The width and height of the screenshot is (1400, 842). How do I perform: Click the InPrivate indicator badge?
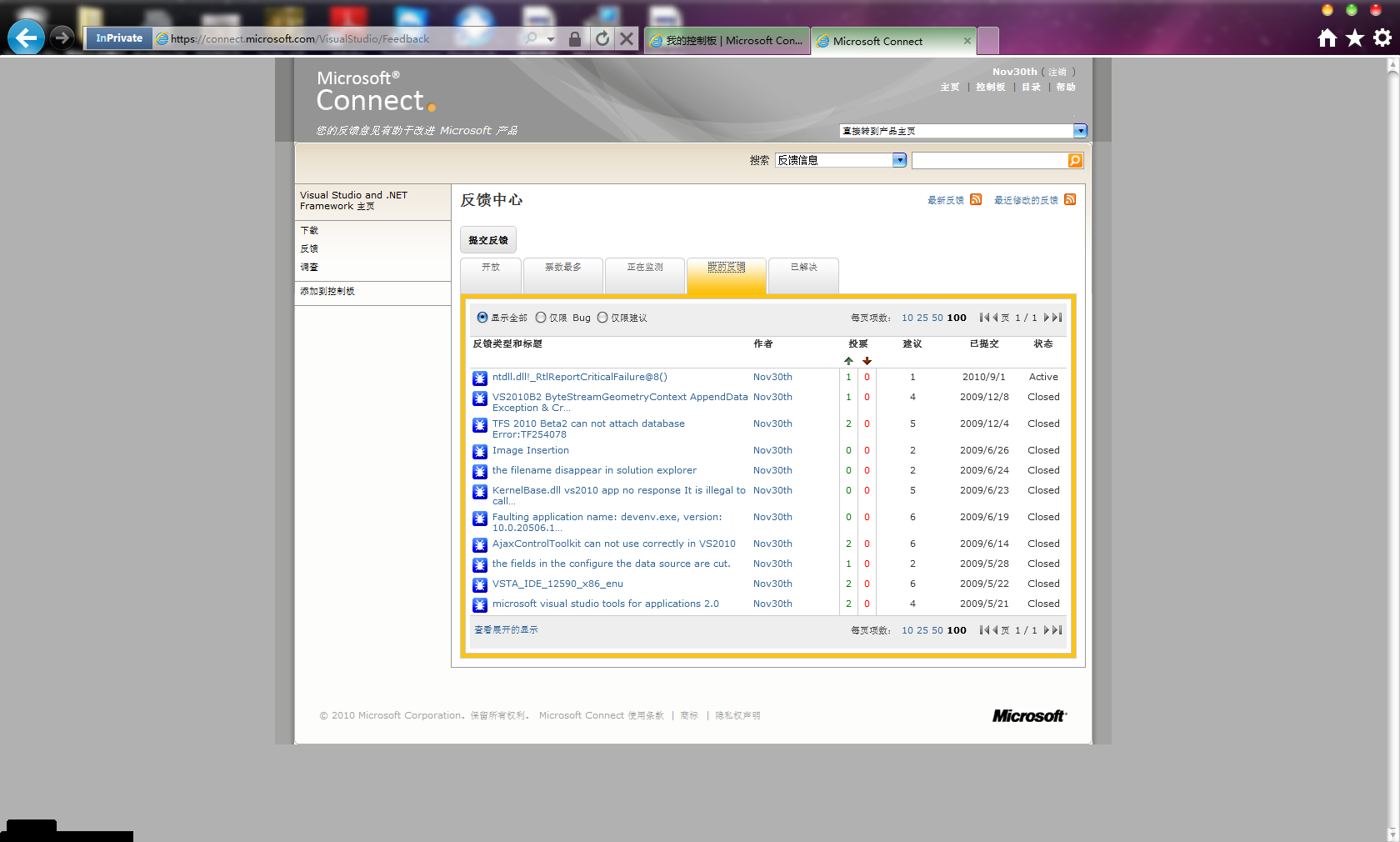click(118, 38)
